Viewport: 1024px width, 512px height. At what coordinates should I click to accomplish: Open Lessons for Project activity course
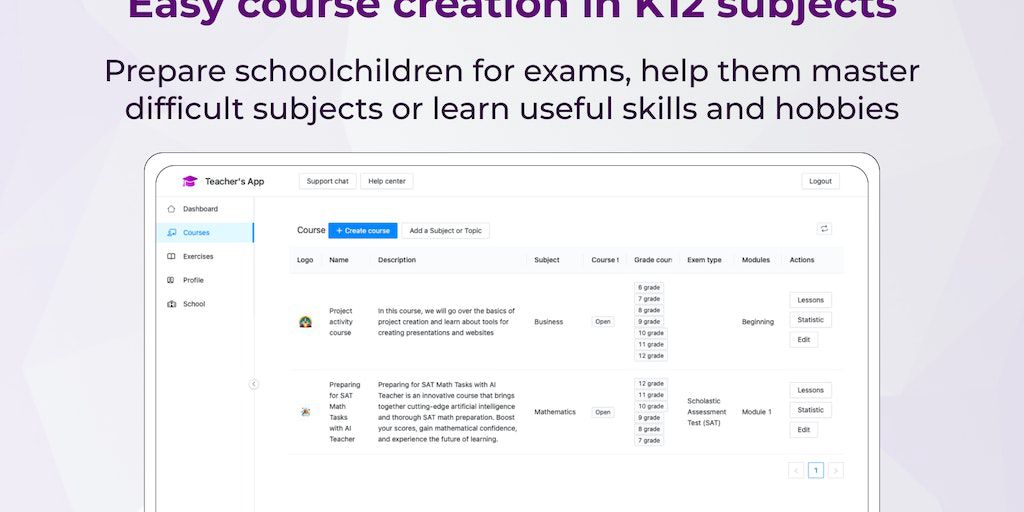click(810, 300)
